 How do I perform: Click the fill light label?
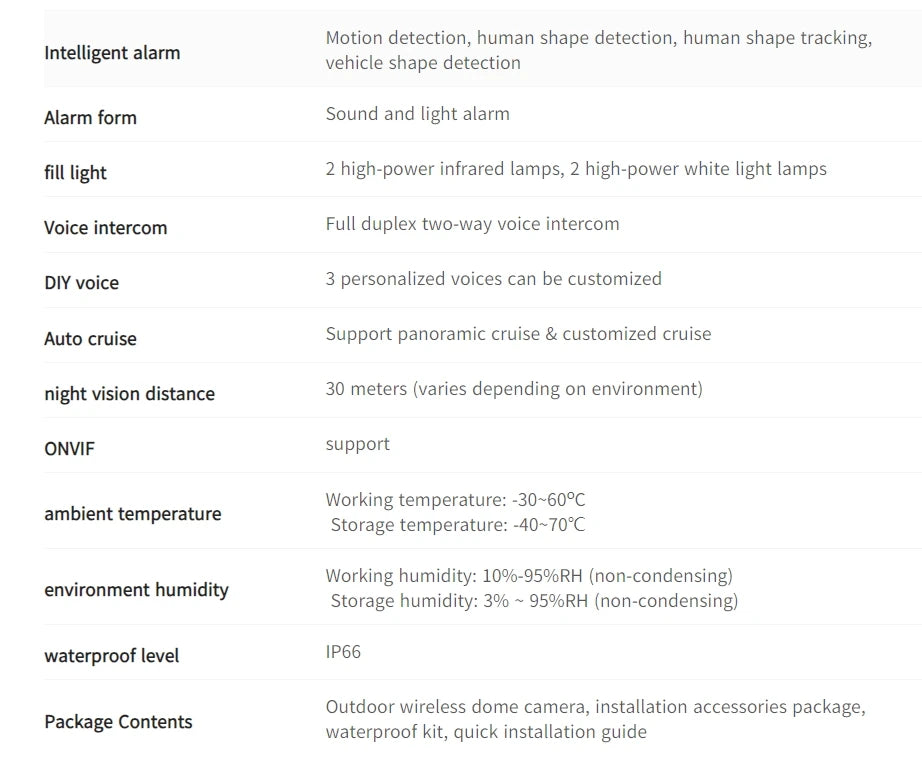pos(75,173)
